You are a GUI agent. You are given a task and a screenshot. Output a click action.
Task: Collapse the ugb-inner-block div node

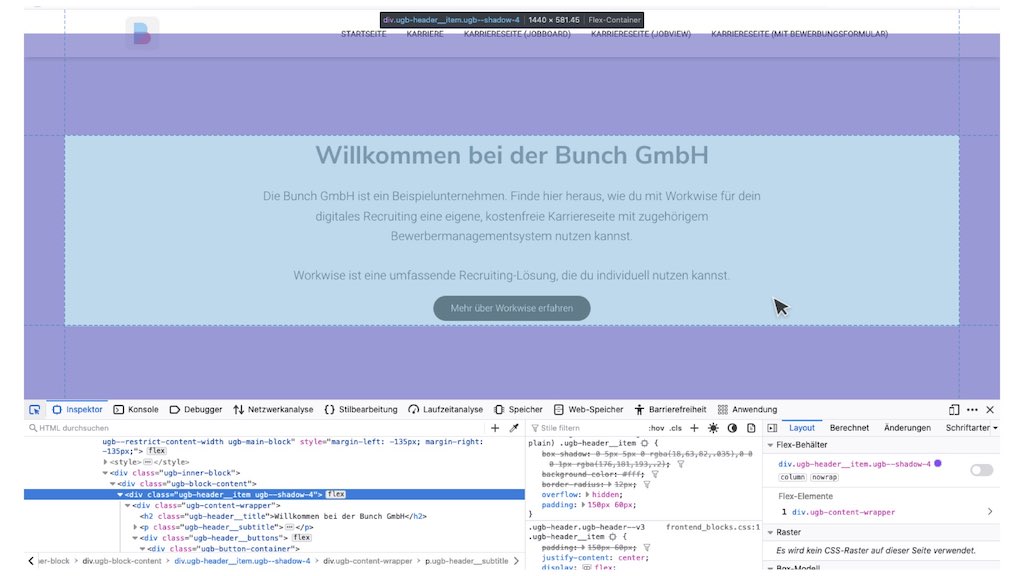pyautogui.click(x=105, y=473)
